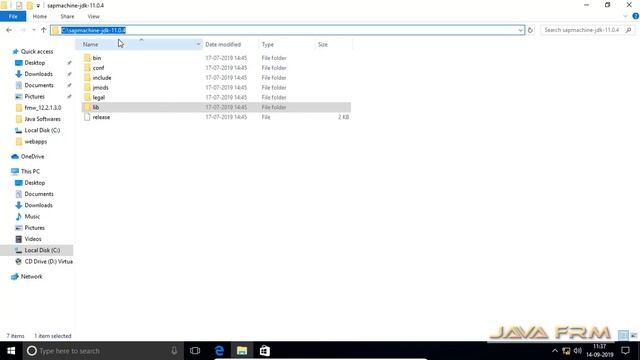The image size is (640, 360).
Task: Open the taskbar clock and date
Action: 600,351
